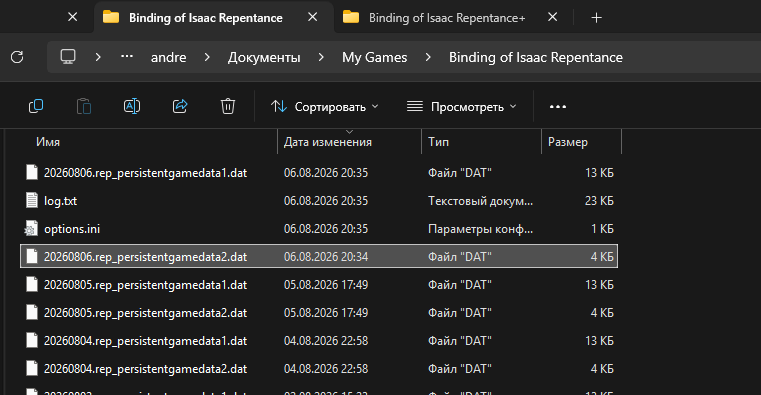Close the leftmost partially hidden tab
Viewport: 761px width, 395px height.
point(72,17)
